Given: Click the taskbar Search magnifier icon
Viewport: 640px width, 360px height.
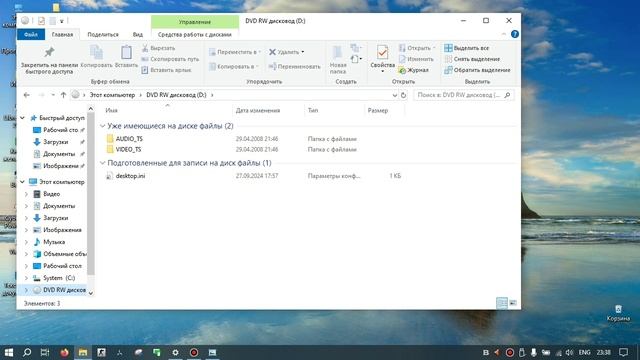Looking at the screenshot, I should tap(27, 353).
